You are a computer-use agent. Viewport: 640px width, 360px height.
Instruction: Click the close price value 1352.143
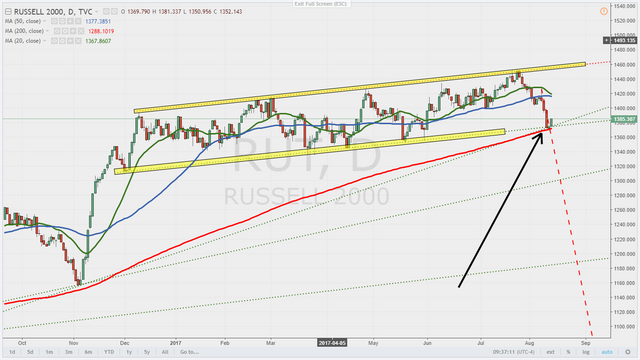tap(231, 12)
